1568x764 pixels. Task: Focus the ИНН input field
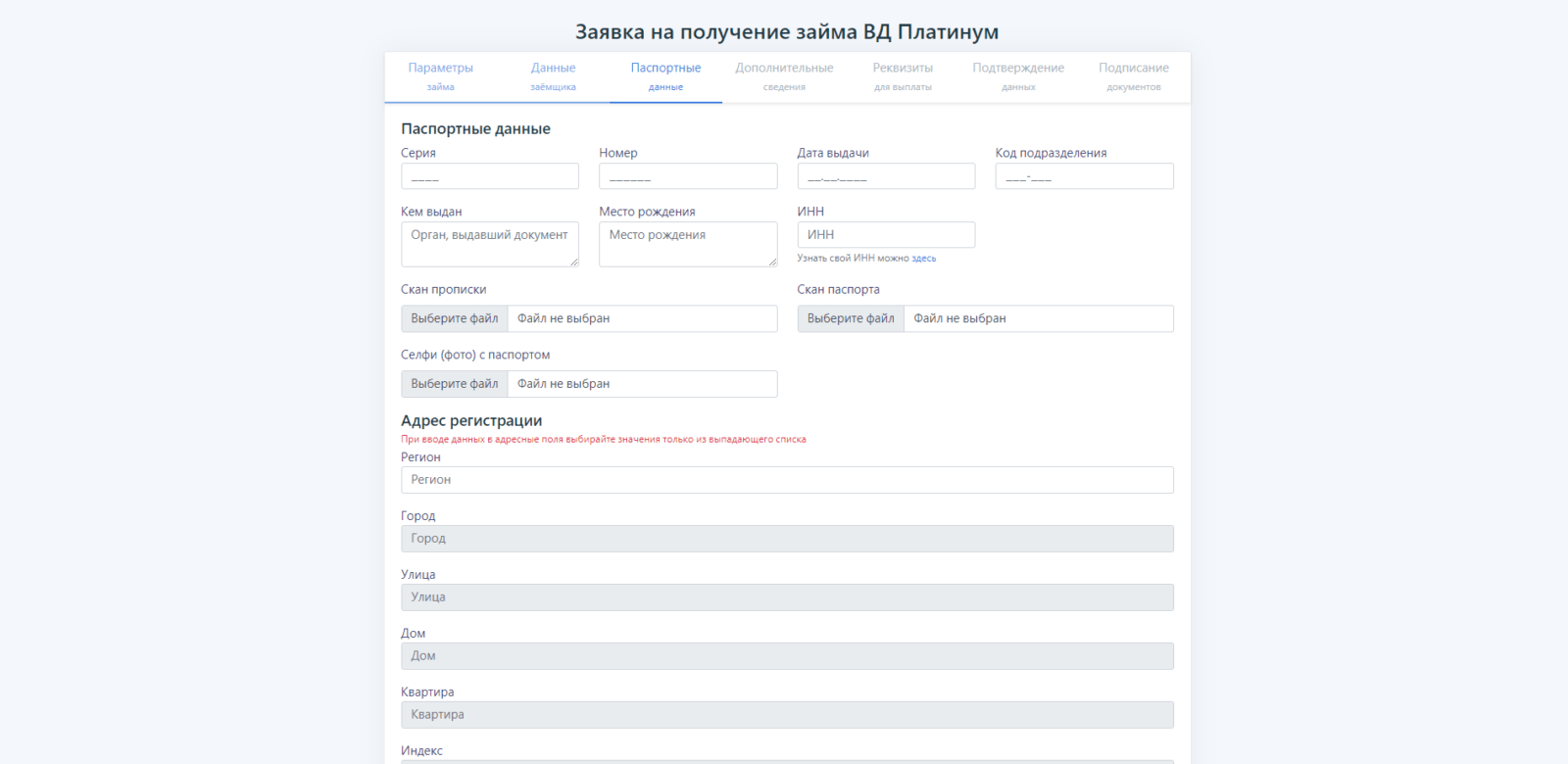tap(886, 235)
